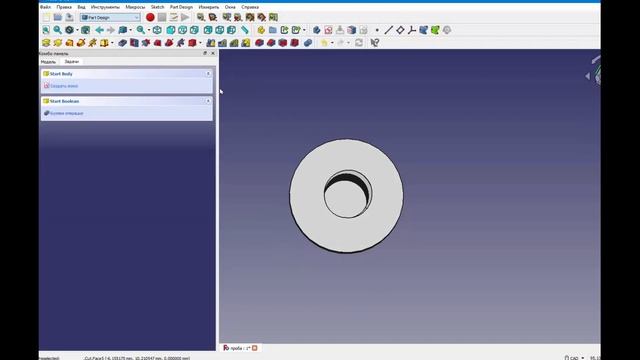Click the yellow Create part icon
The height and width of the screenshot is (360, 640).
(261, 30)
